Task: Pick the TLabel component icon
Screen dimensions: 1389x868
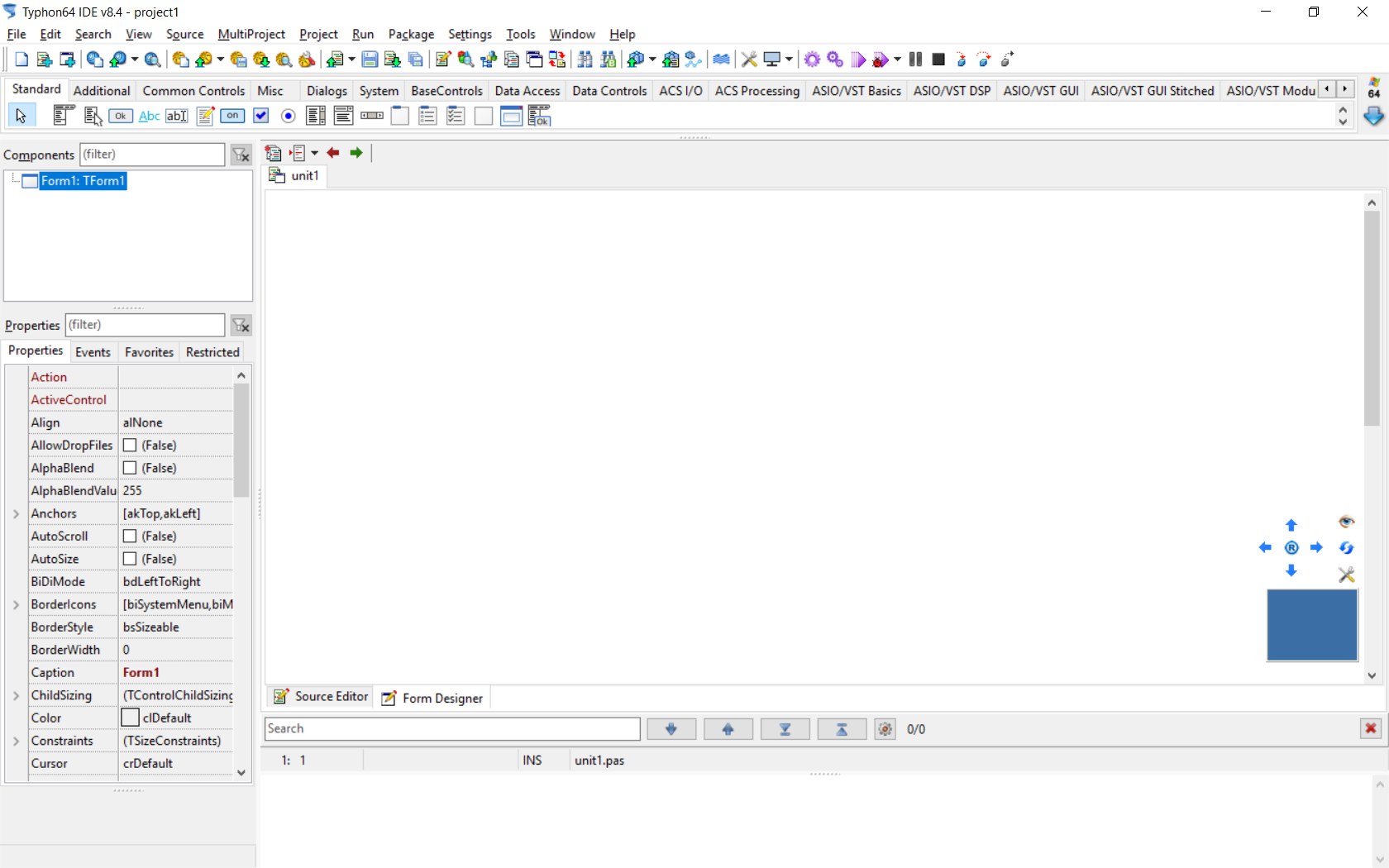Action: click(149, 116)
